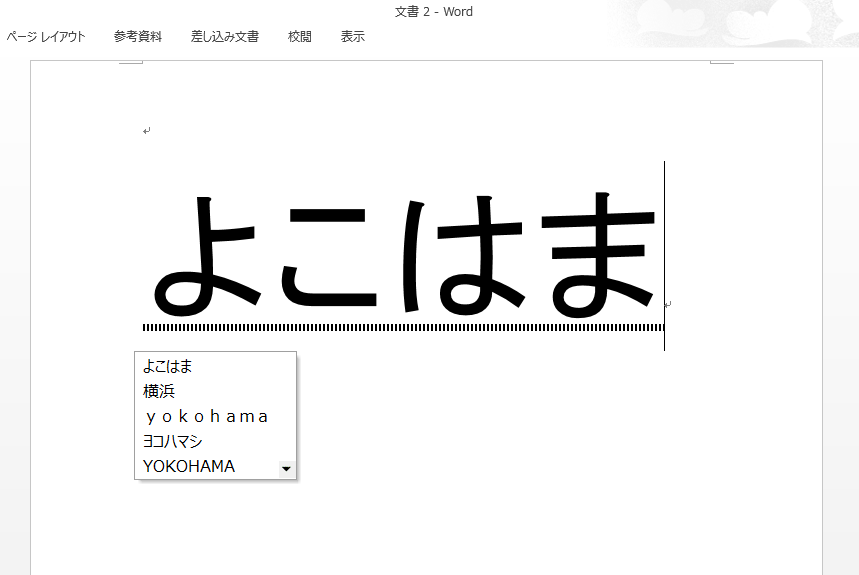
Task: Expand the candidate list with the down arrow
Action: pyautogui.click(x=287, y=469)
